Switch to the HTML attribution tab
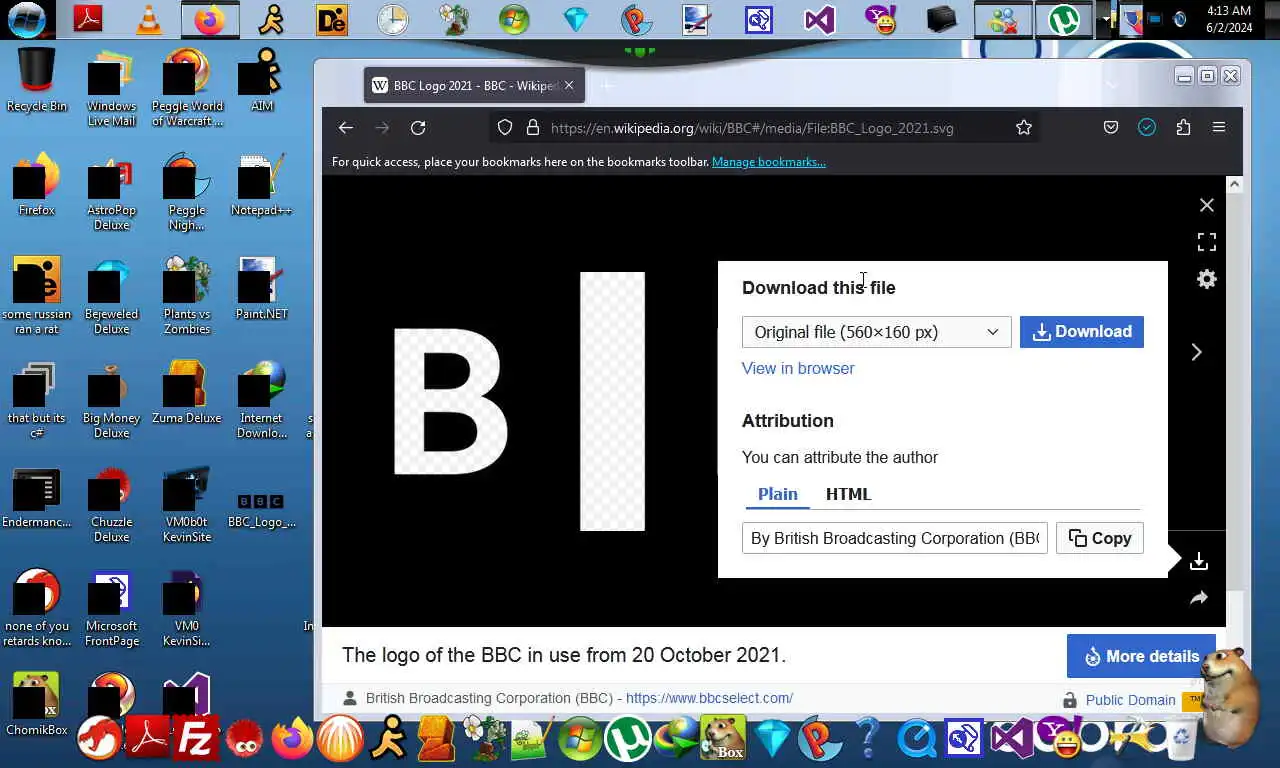Screen dimensions: 1280x768 [x=848, y=494]
